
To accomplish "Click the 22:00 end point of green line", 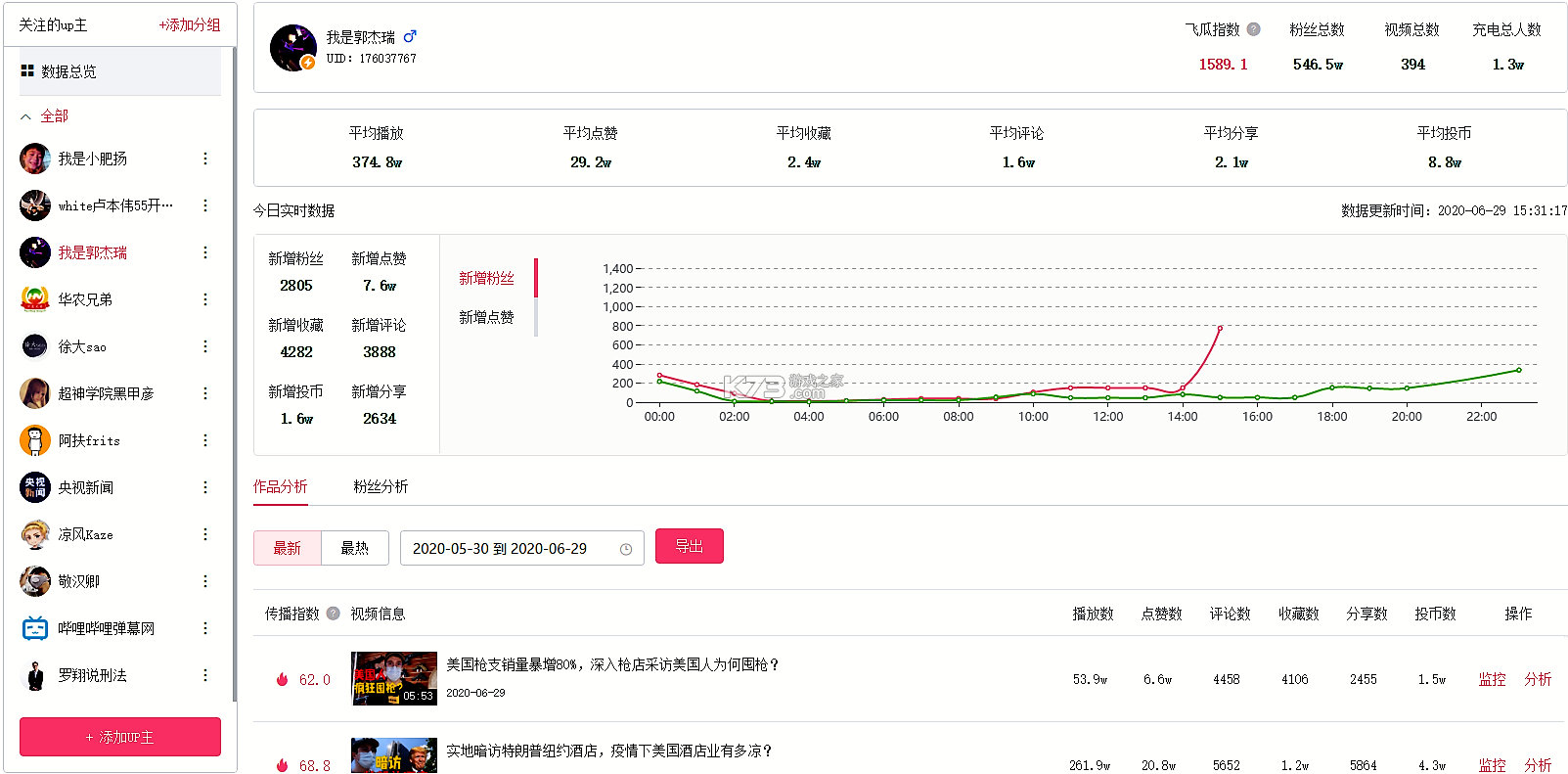I will point(1519,370).
